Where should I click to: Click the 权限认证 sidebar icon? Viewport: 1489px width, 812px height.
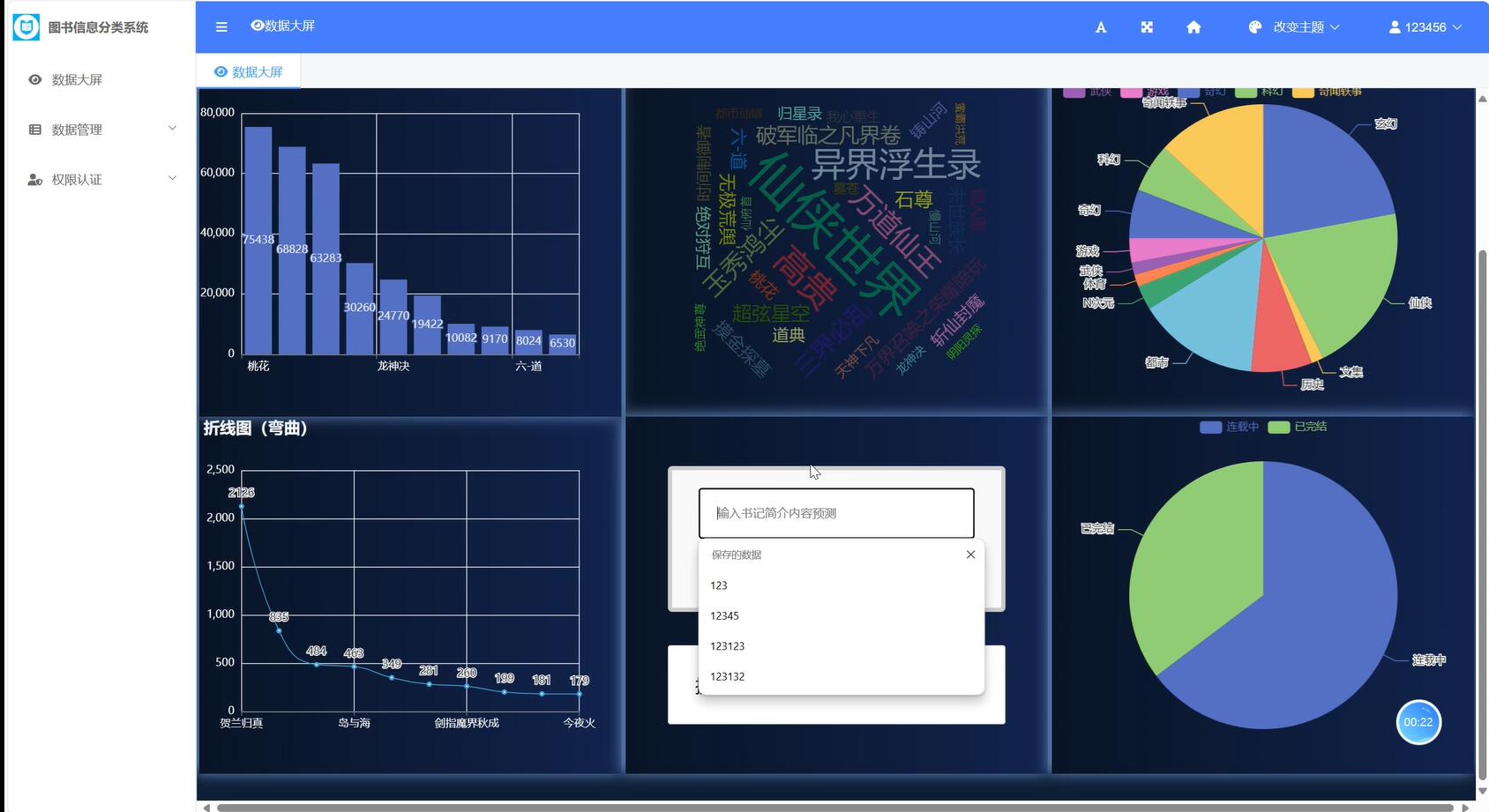pos(34,179)
